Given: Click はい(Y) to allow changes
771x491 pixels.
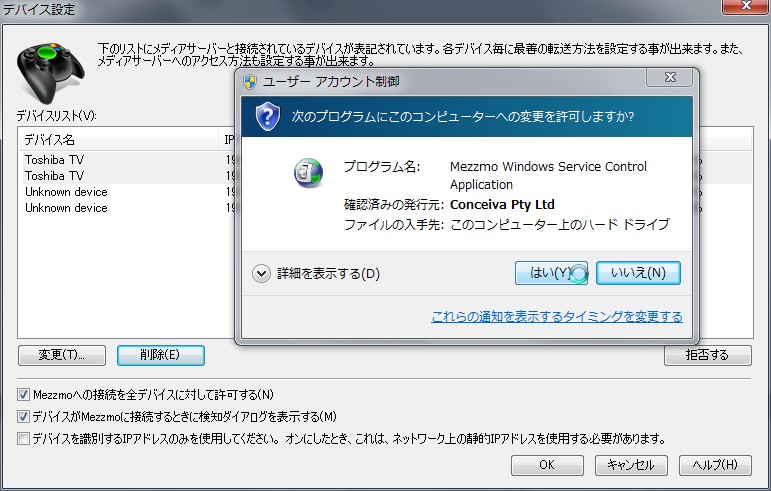Looking at the screenshot, I should click(551, 273).
